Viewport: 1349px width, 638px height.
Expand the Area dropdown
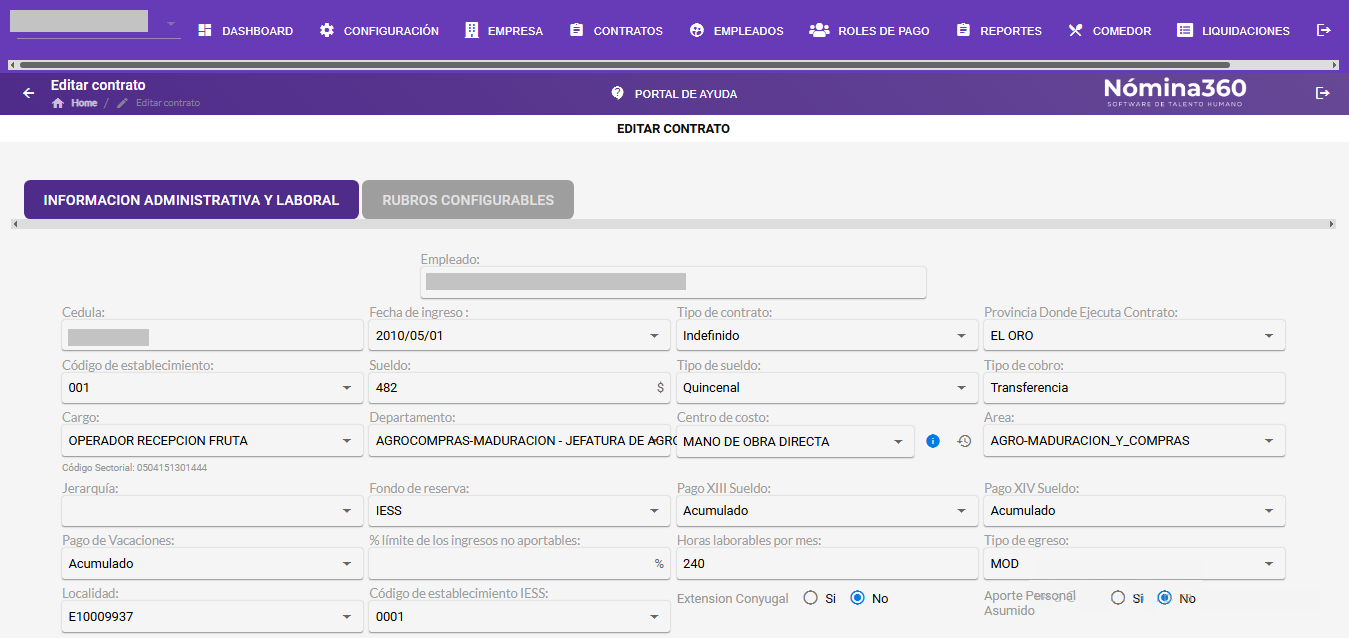(x=1269, y=441)
